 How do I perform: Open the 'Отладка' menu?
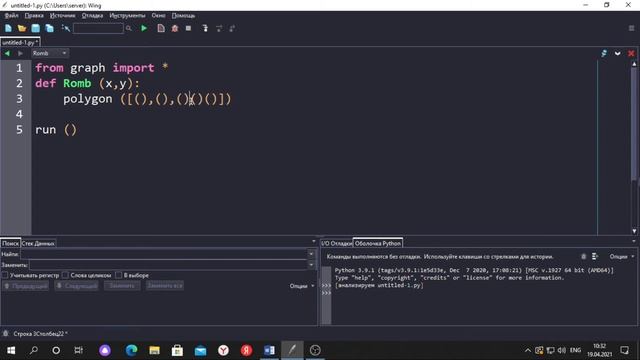coord(92,16)
